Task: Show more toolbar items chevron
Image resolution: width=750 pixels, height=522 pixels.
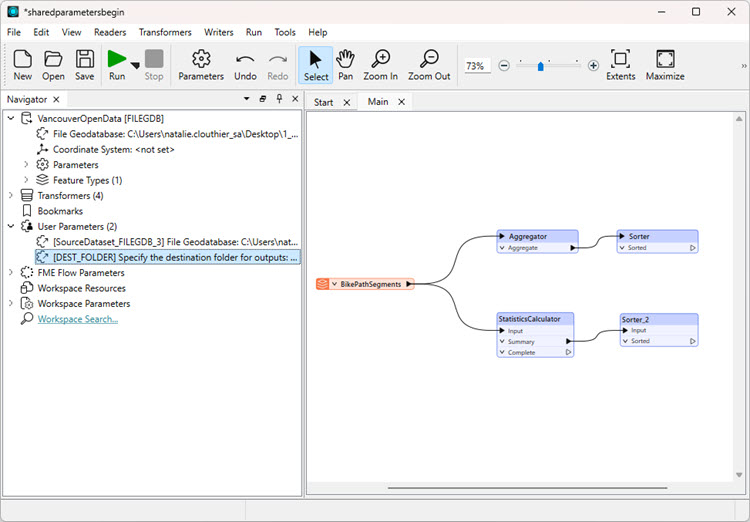Action: tap(744, 66)
